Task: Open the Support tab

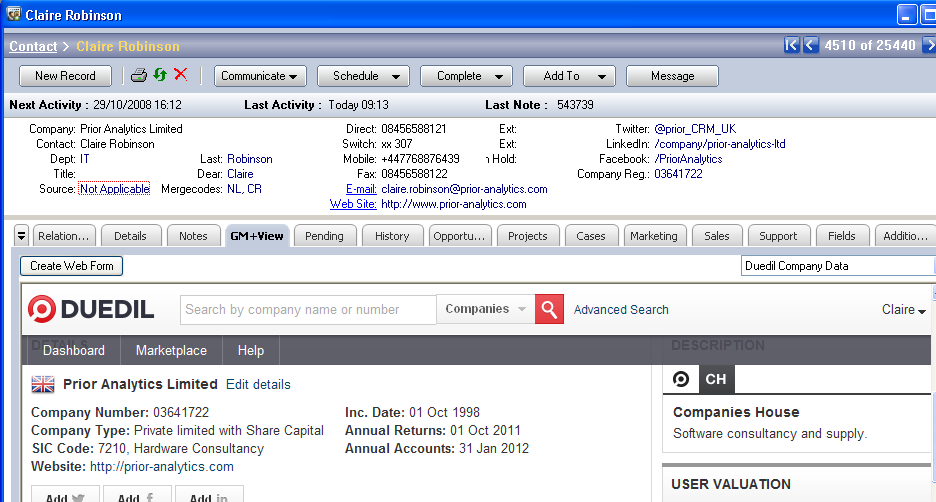Action: pyautogui.click(x=778, y=236)
